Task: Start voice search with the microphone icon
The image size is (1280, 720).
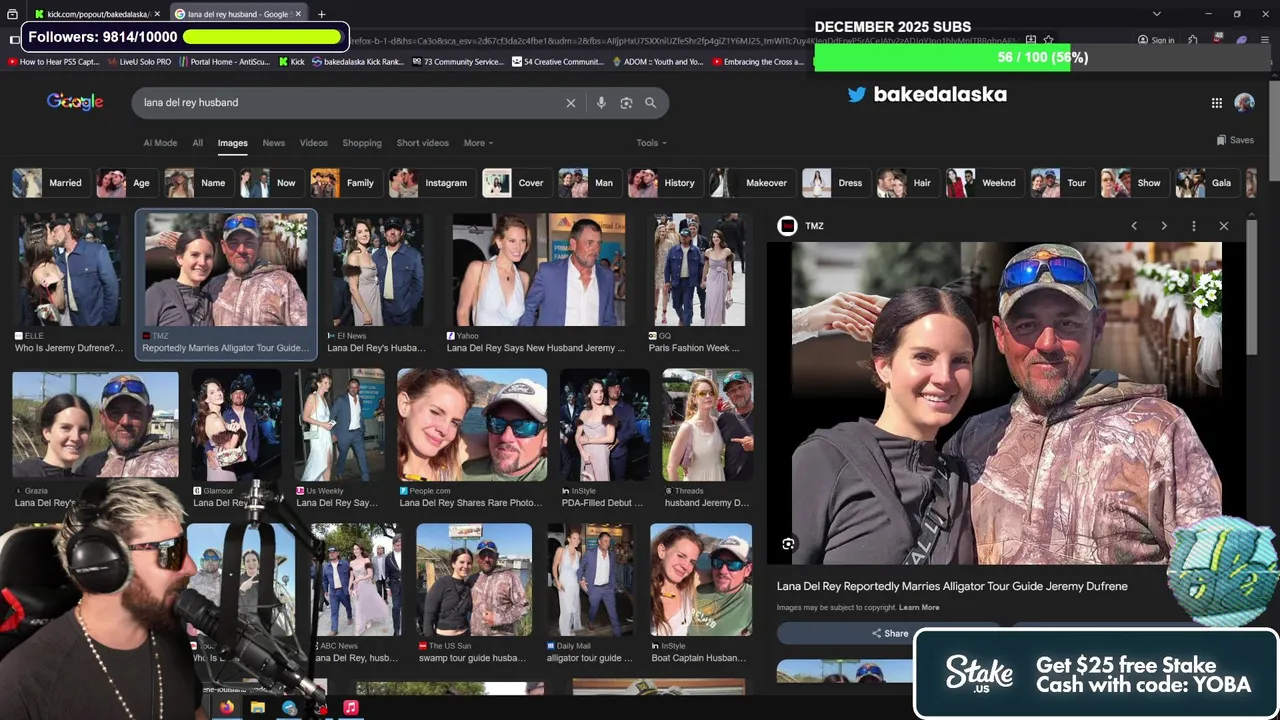Action: click(x=601, y=103)
